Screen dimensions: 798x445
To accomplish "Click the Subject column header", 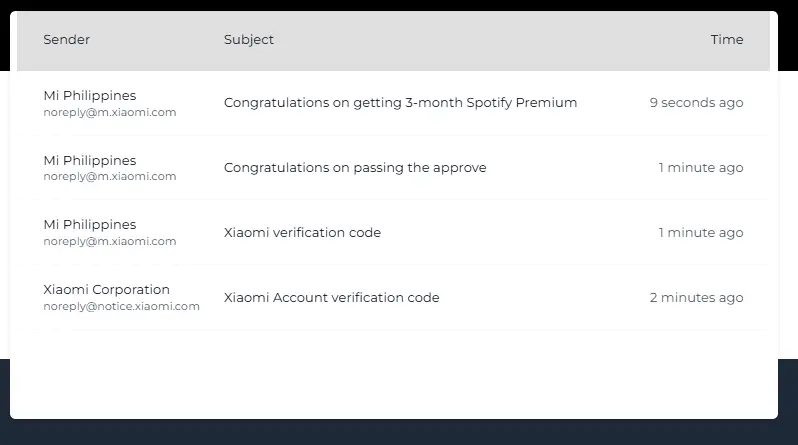I will tap(249, 40).
